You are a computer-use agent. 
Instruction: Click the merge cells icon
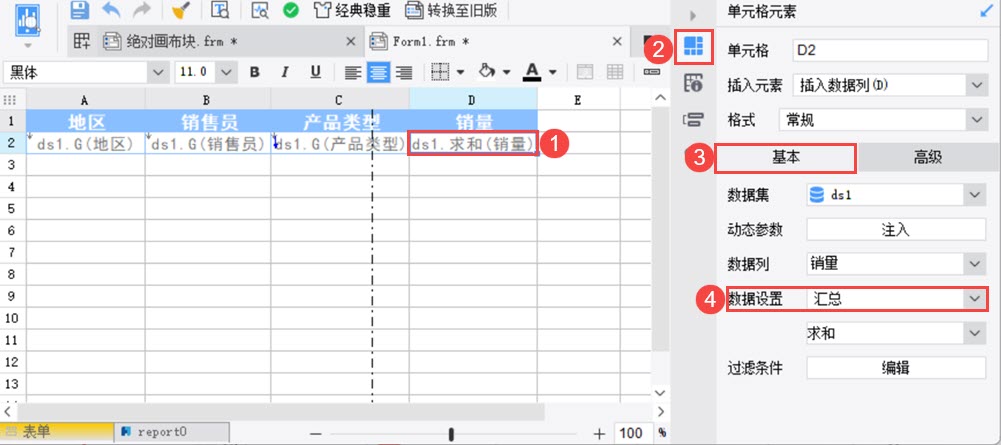[585, 72]
